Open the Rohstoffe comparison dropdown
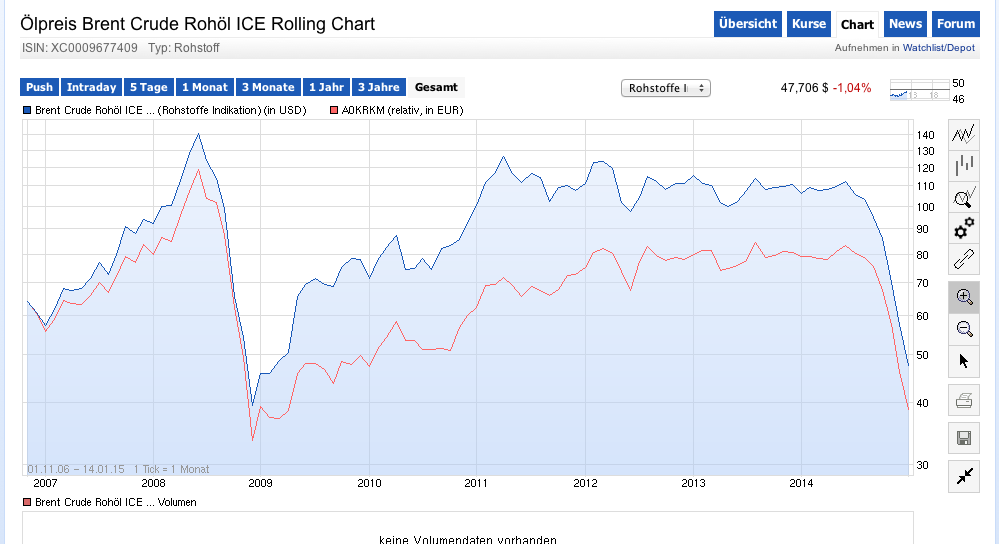 [x=665, y=88]
